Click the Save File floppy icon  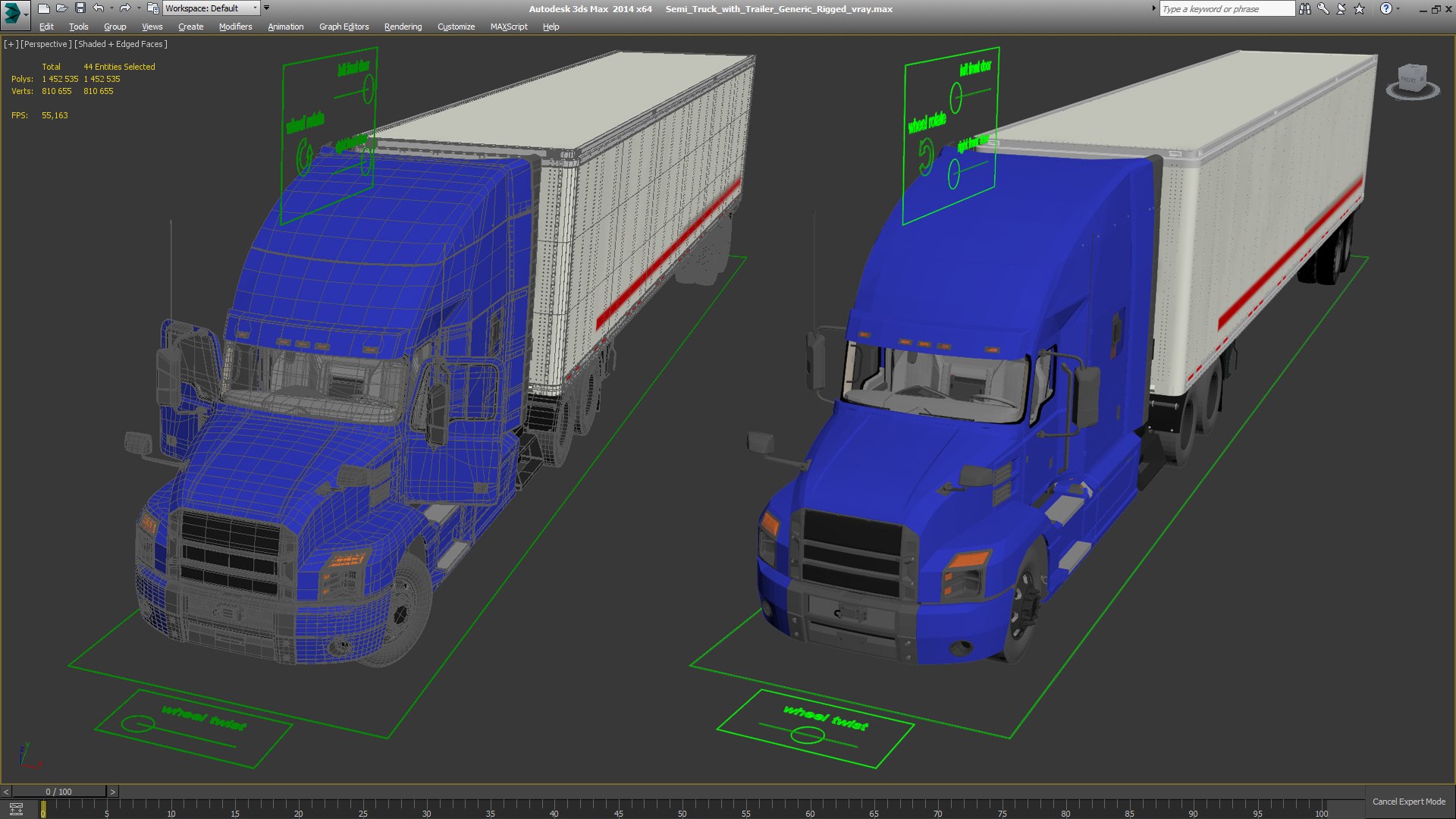80,8
